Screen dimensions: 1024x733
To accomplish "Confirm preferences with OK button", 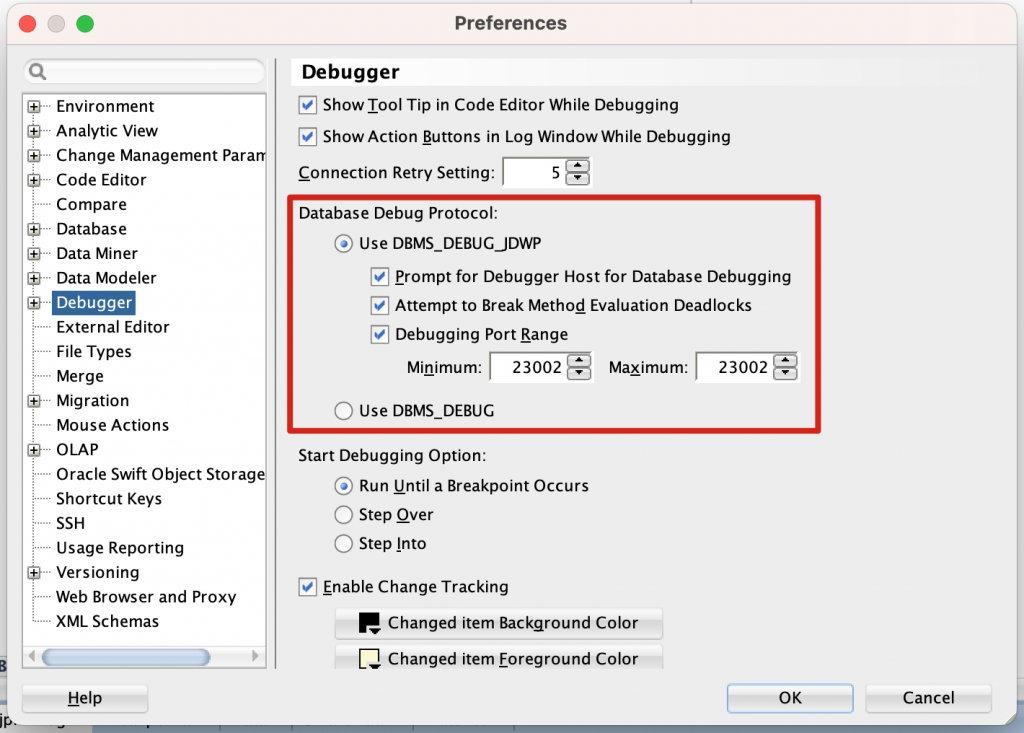I will 790,698.
